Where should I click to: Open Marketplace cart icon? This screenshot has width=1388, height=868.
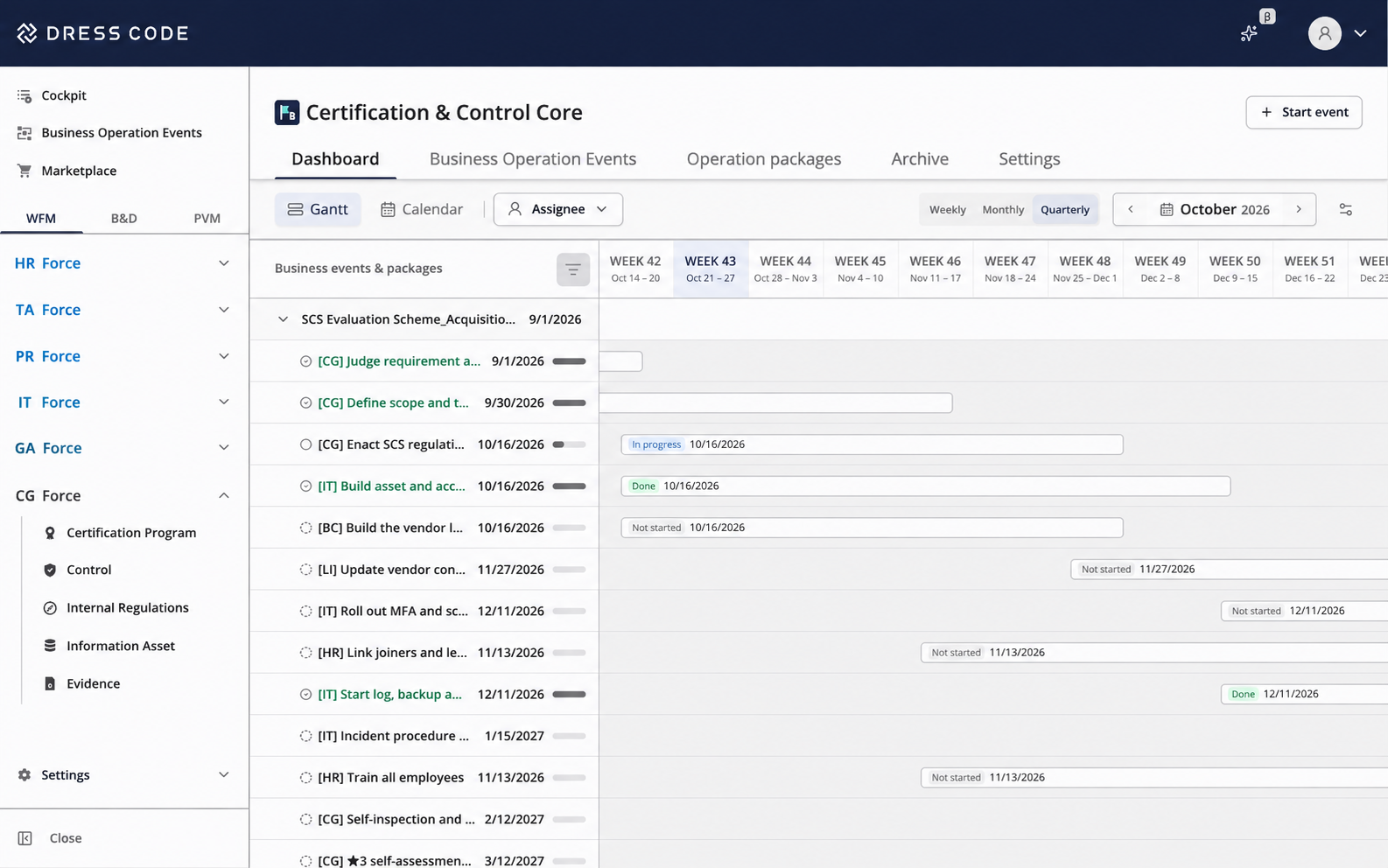pyautogui.click(x=25, y=171)
